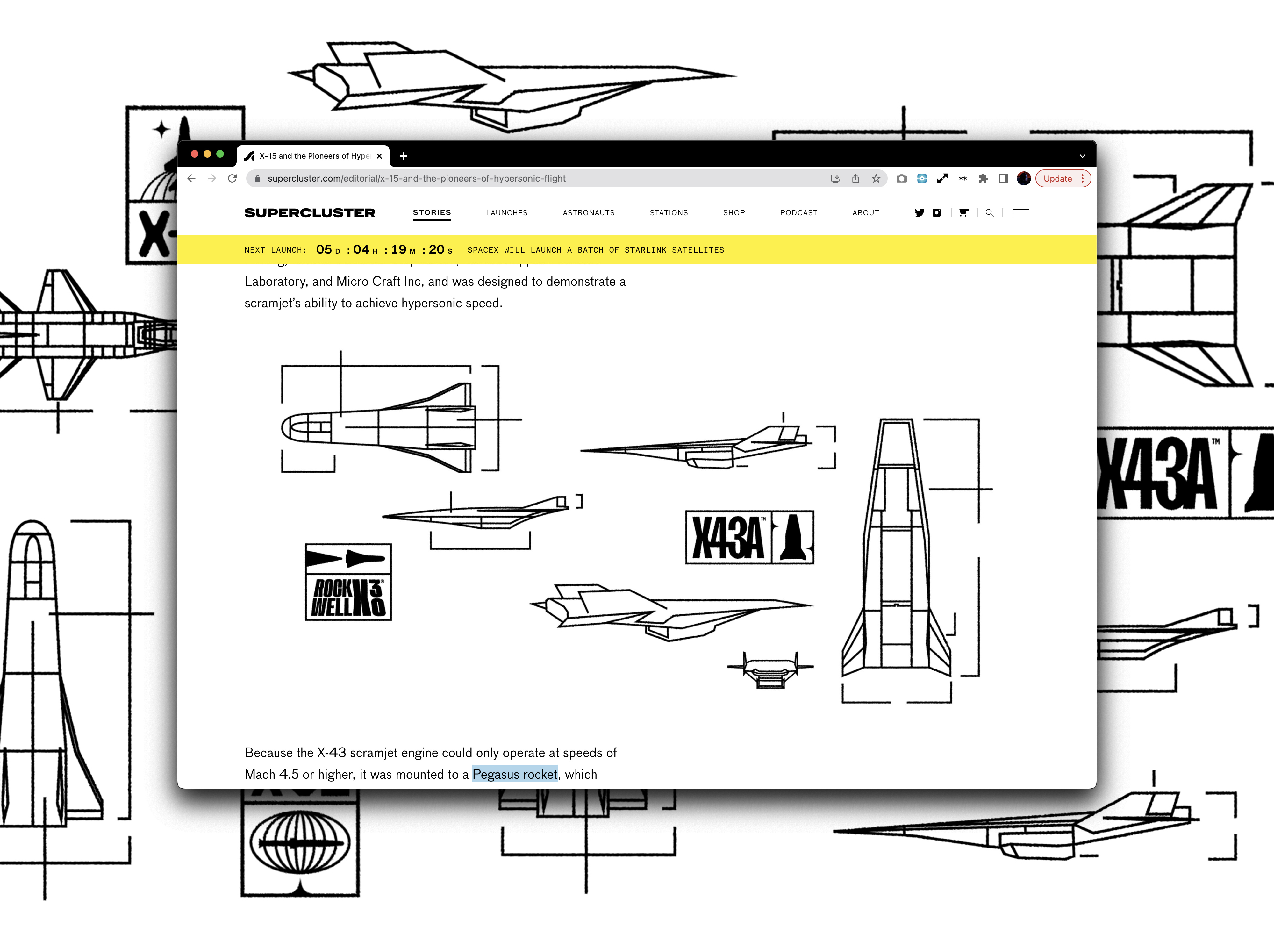The width and height of the screenshot is (1274, 952).
Task: Expand the tab search chevron
Action: 1082,156
